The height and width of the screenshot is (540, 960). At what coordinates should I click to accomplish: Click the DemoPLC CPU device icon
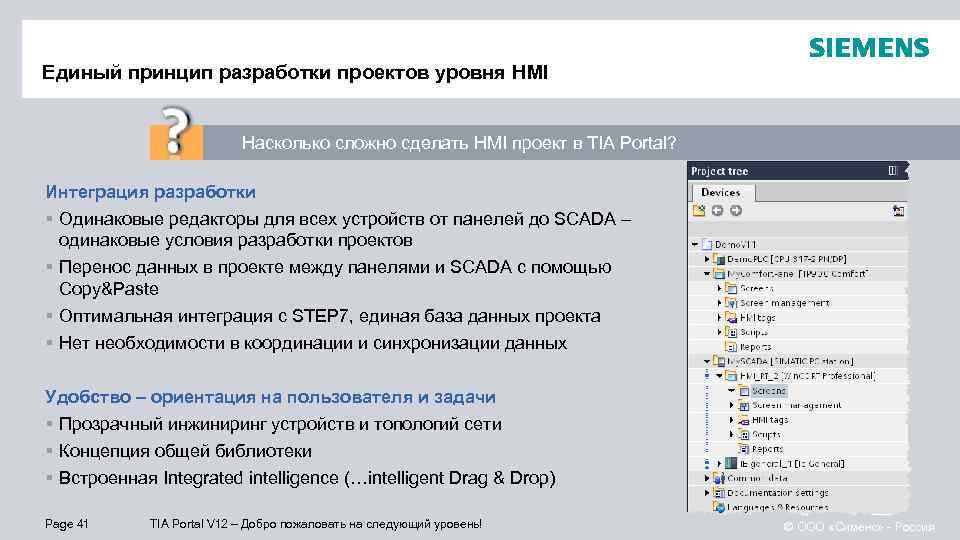click(x=719, y=259)
